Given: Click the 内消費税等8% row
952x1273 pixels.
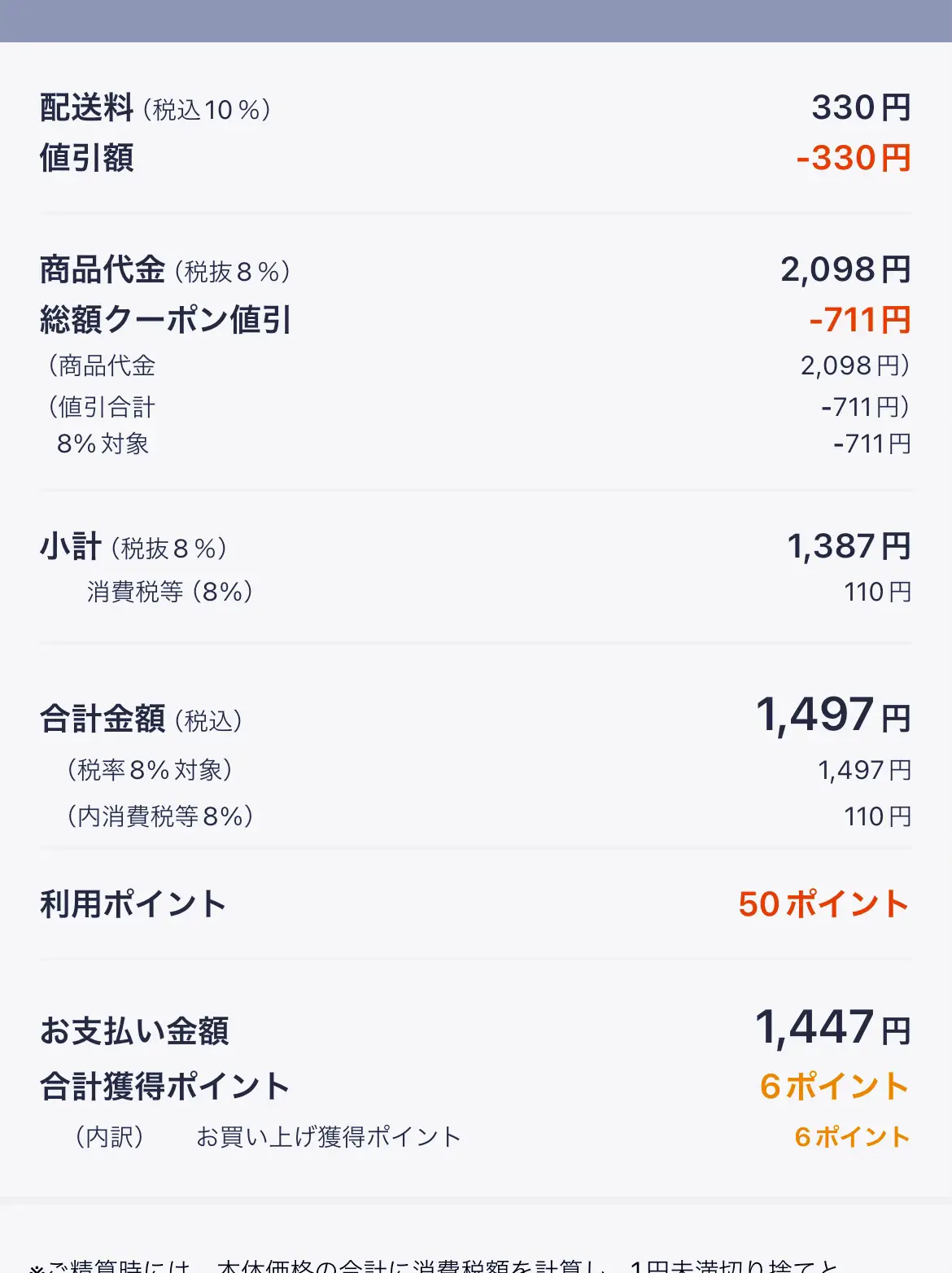Looking at the screenshot, I should pos(476,816).
